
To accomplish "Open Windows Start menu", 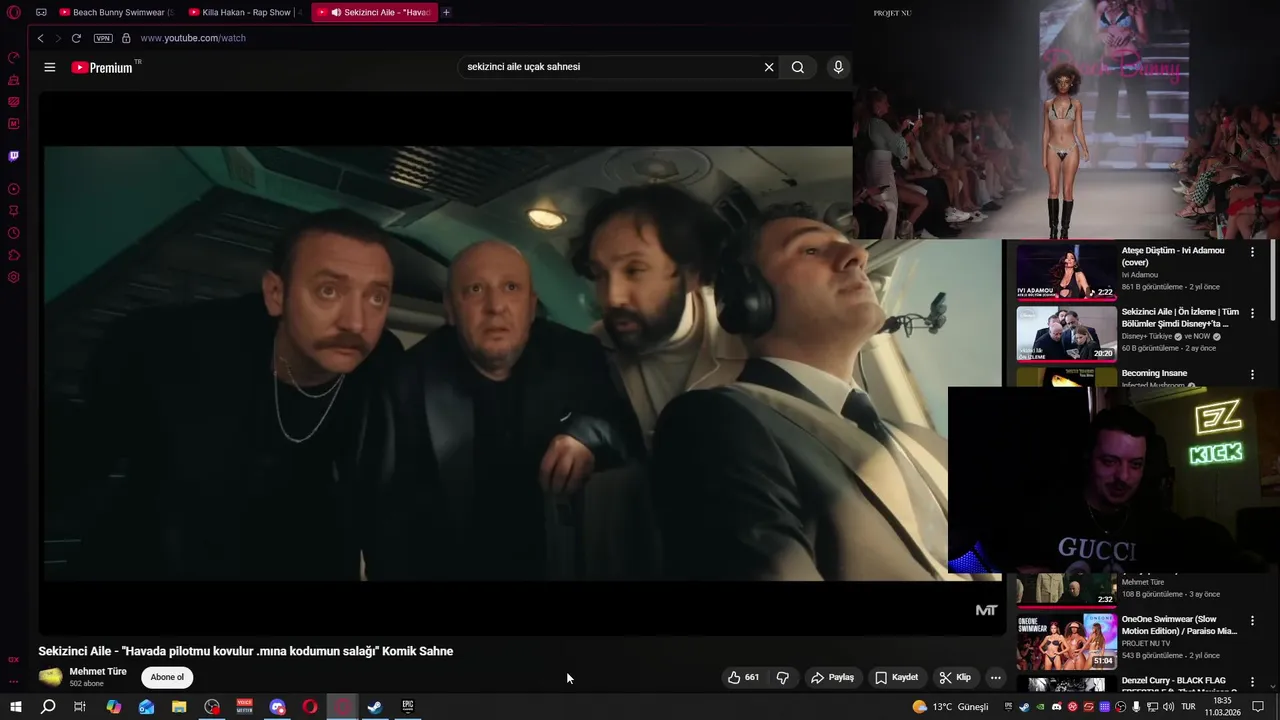I will 15,707.
